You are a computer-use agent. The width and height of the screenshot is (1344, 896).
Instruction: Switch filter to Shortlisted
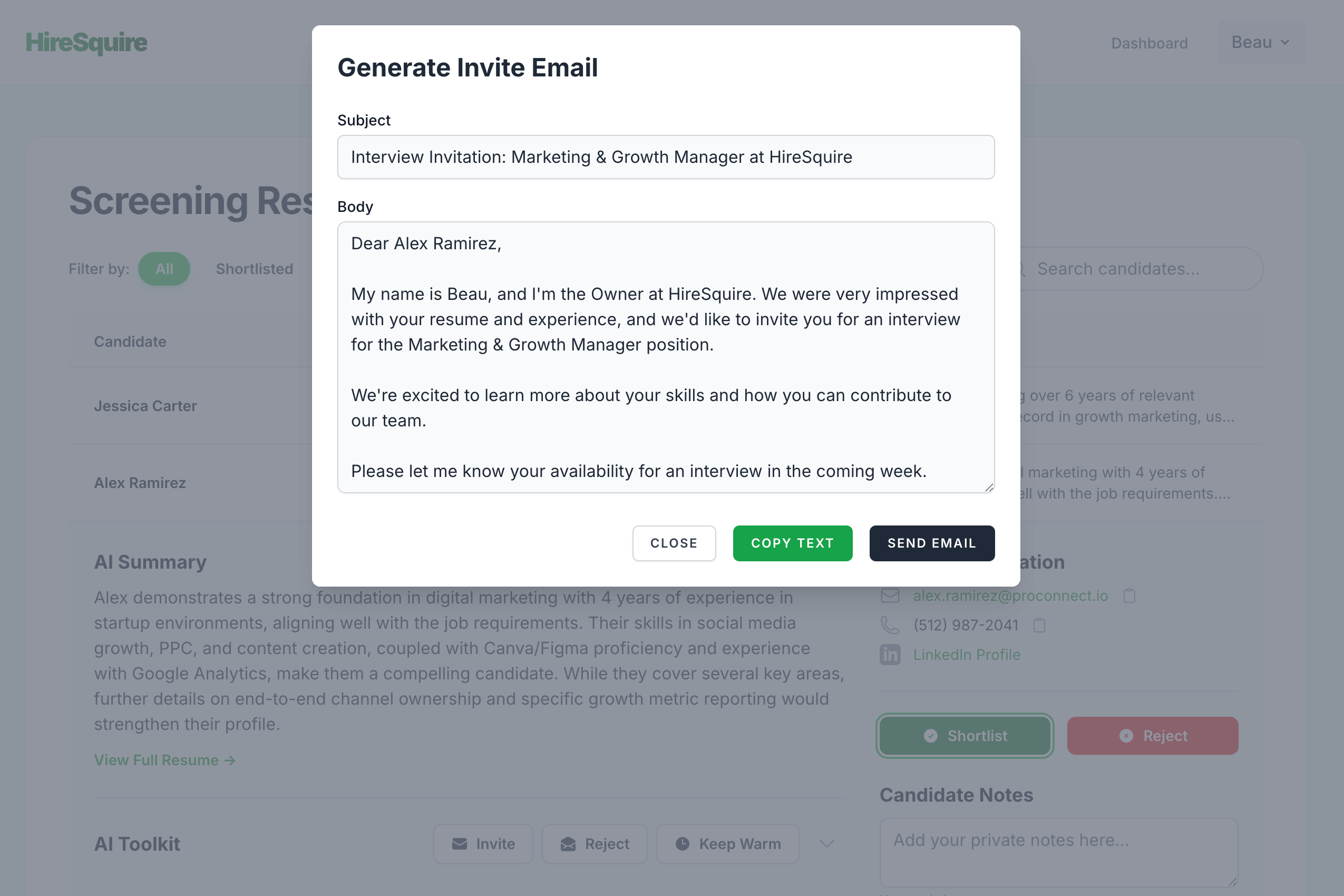coord(254,269)
